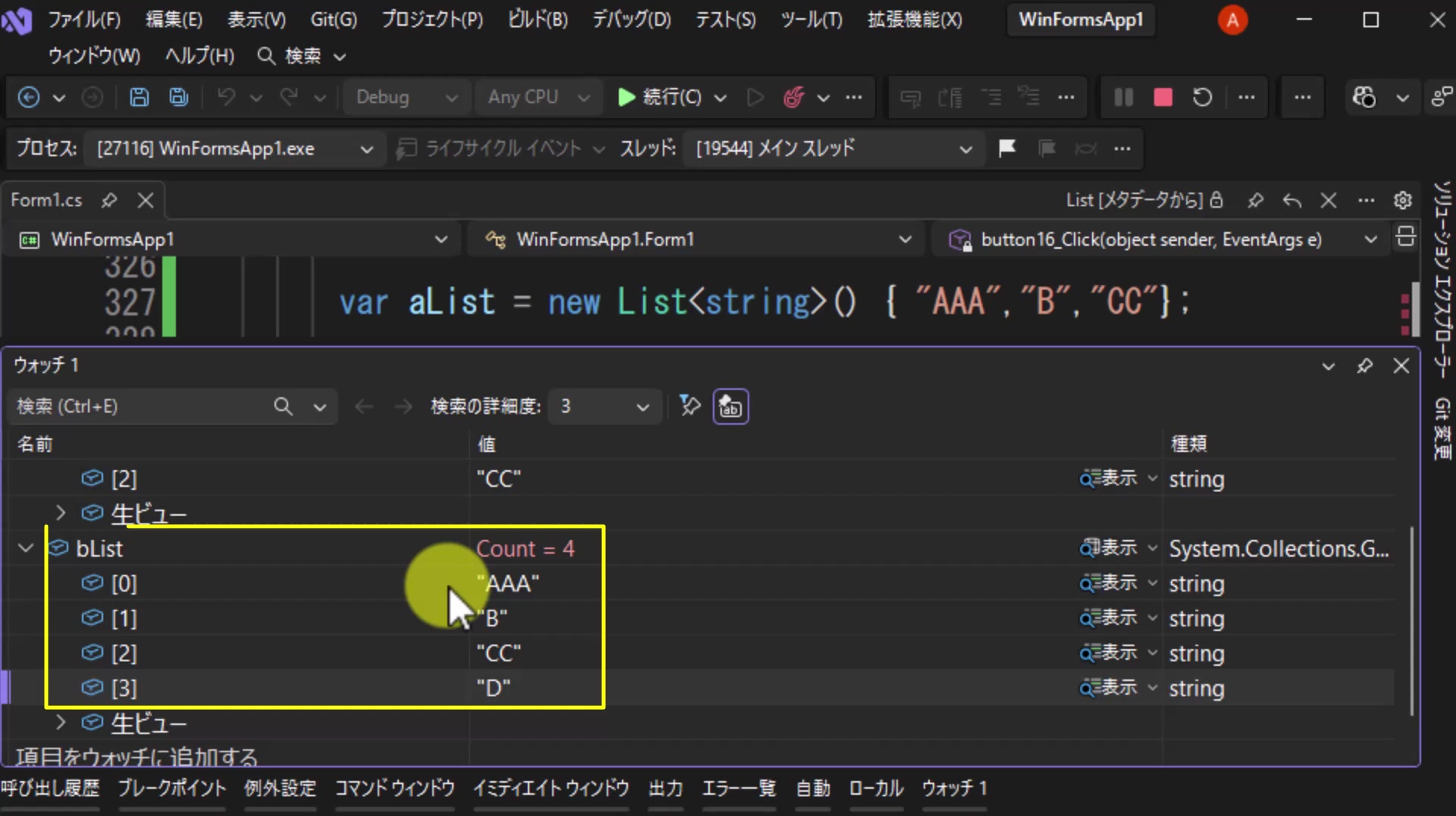Save the current file with single floppy icon
This screenshot has height=816, width=1456.
coord(139,97)
